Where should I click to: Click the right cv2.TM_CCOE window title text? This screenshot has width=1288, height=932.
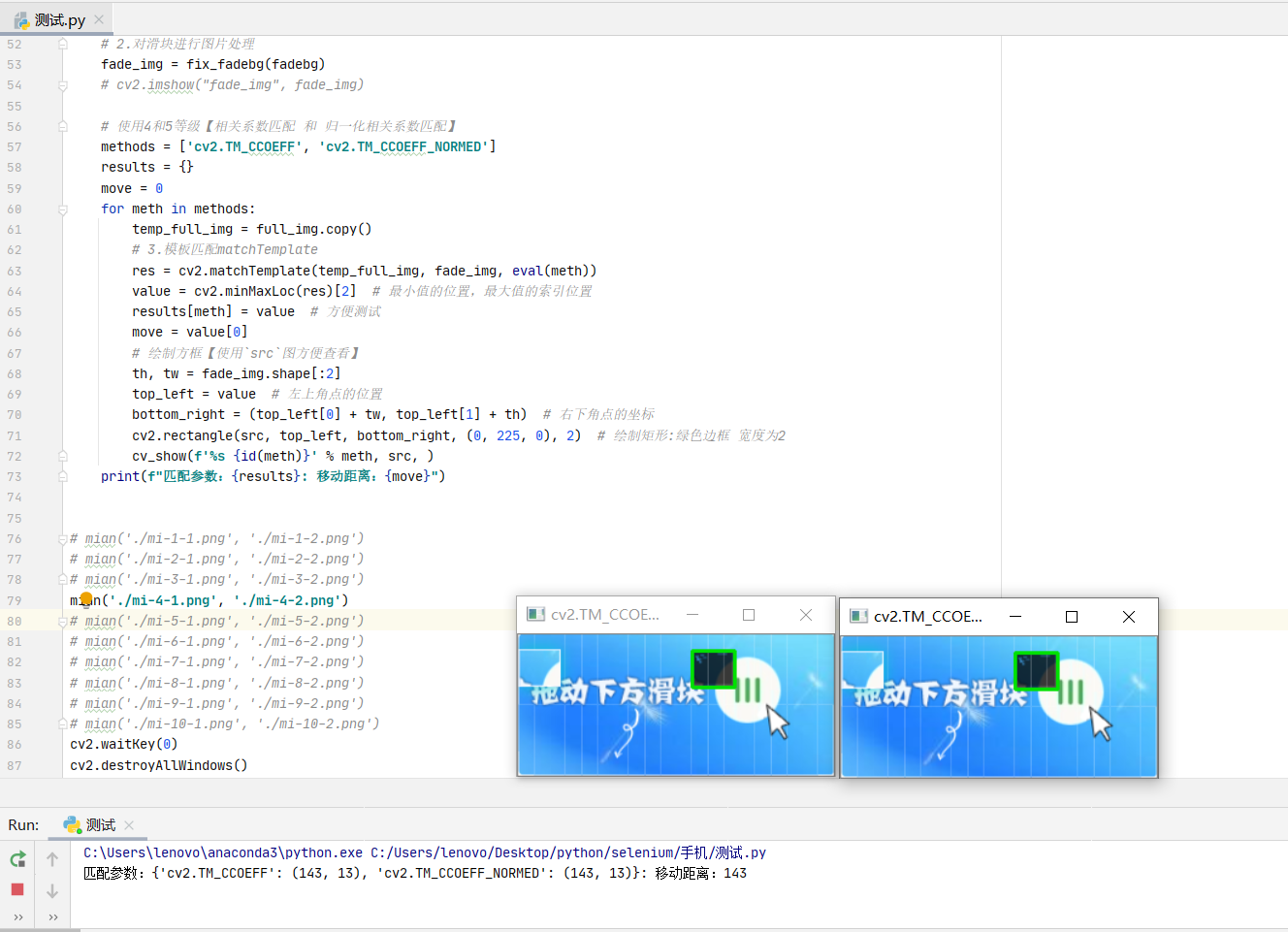[x=928, y=616]
